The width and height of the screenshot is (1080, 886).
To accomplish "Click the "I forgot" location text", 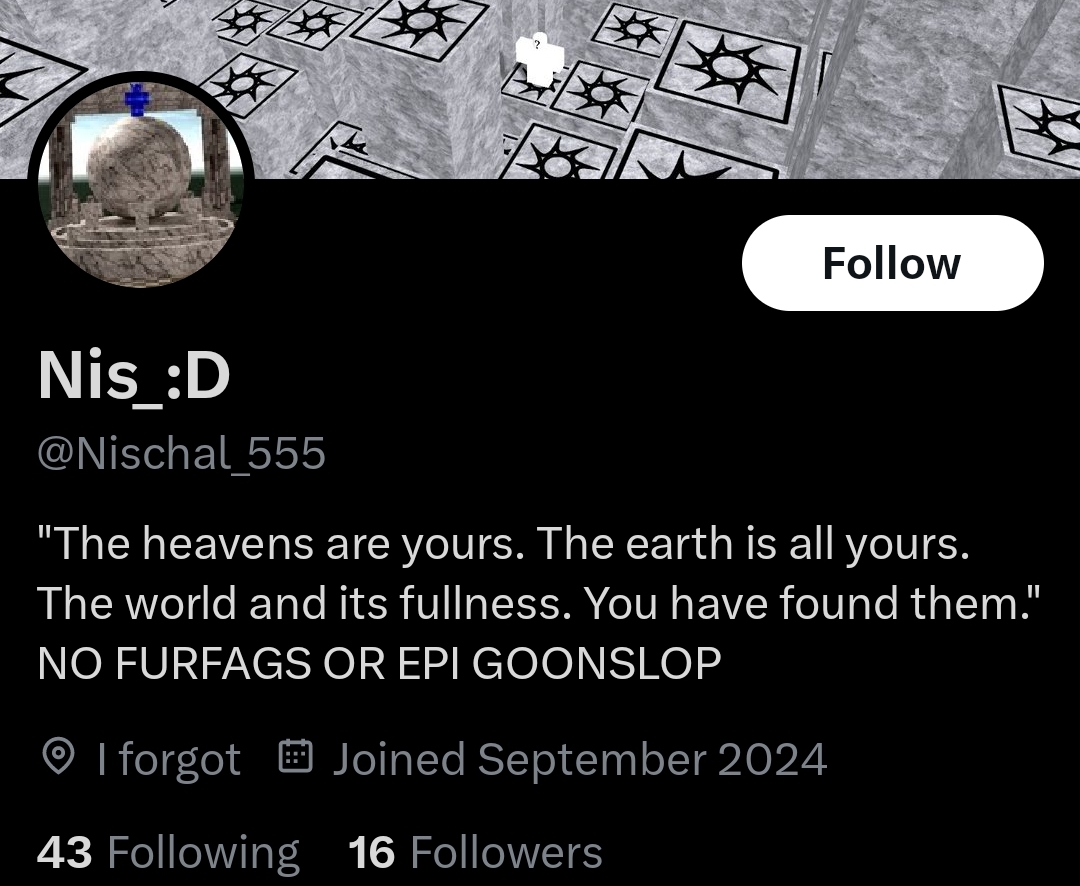I will pyautogui.click(x=169, y=759).
